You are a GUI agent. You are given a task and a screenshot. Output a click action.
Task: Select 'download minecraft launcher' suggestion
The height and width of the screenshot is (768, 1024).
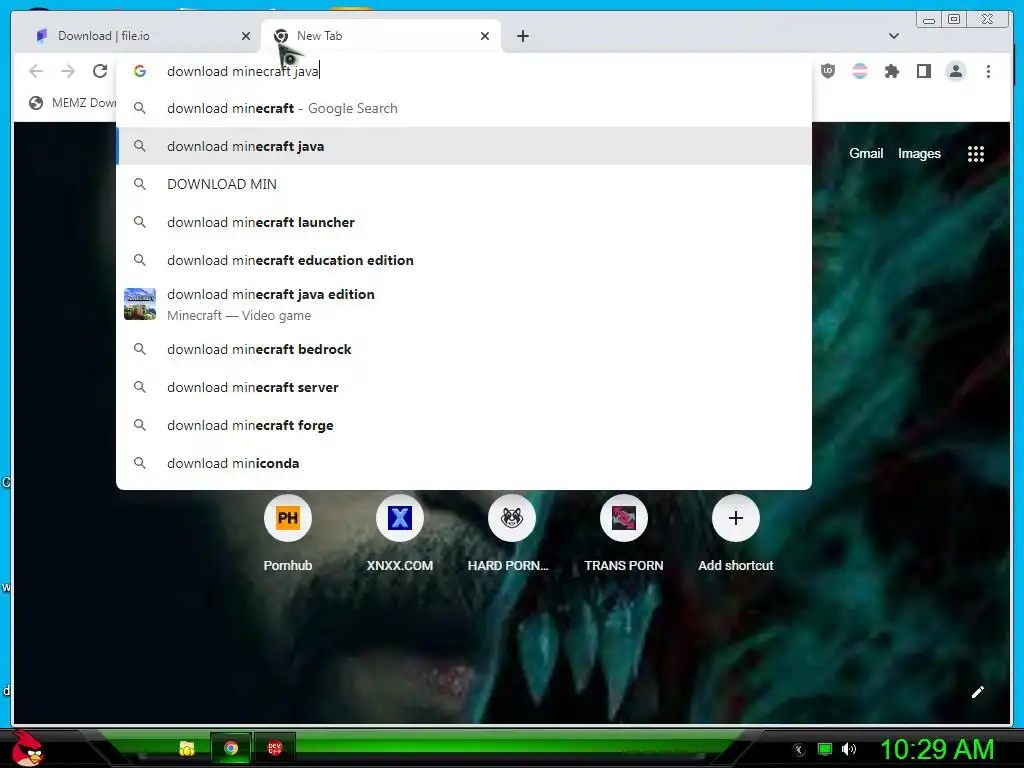click(x=464, y=222)
